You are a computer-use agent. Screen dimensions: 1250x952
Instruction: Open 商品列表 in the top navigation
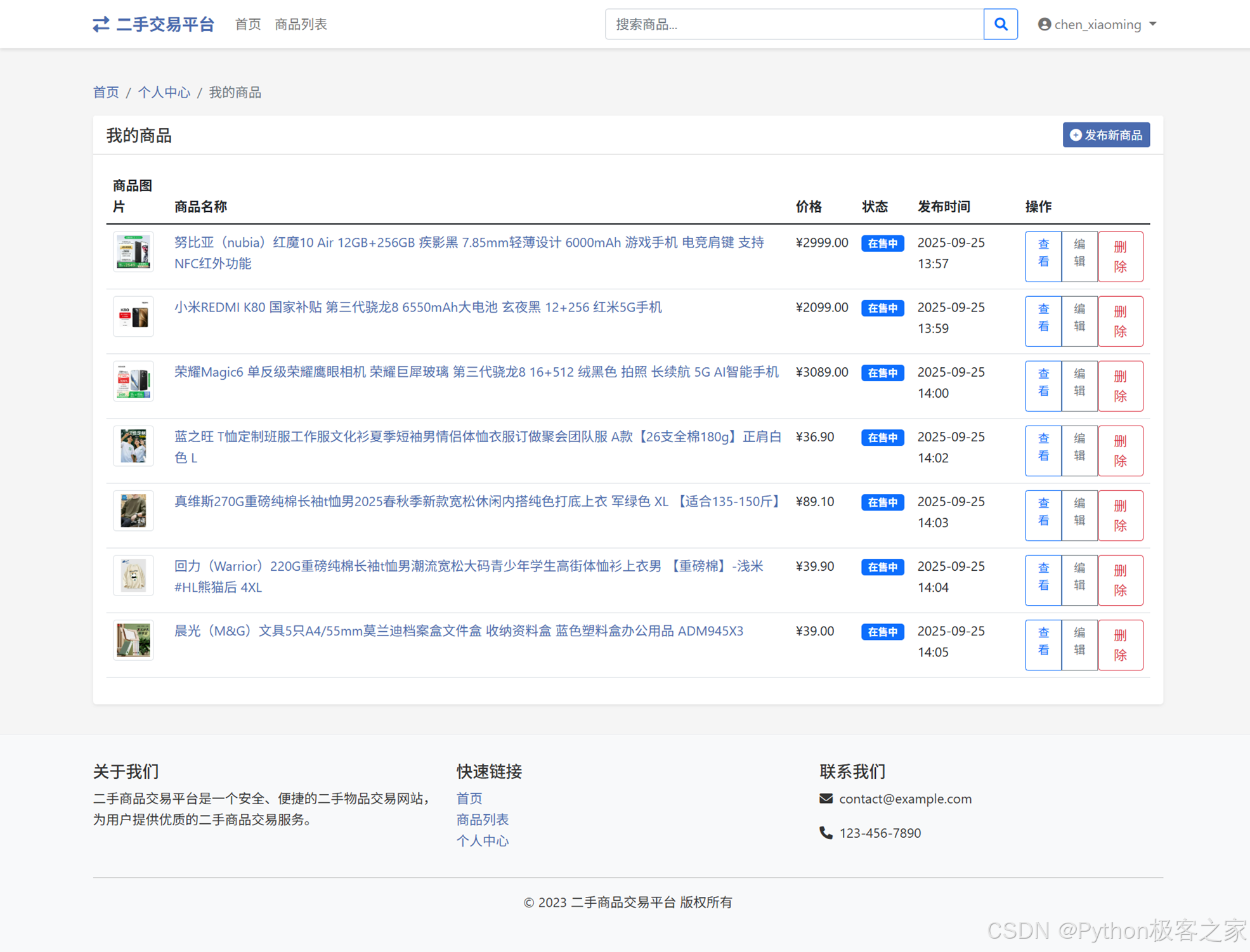(301, 24)
